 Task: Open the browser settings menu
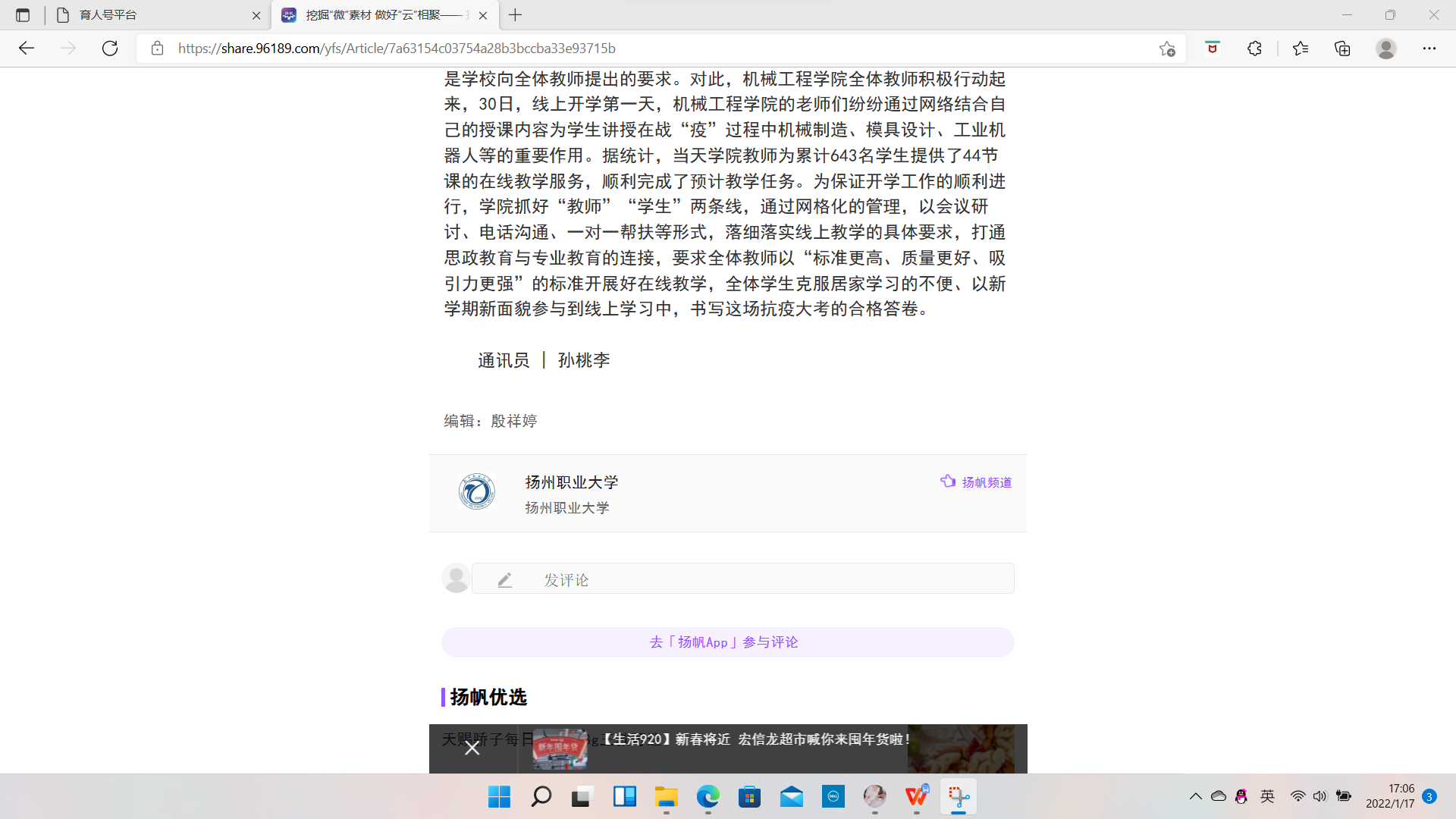click(1430, 49)
